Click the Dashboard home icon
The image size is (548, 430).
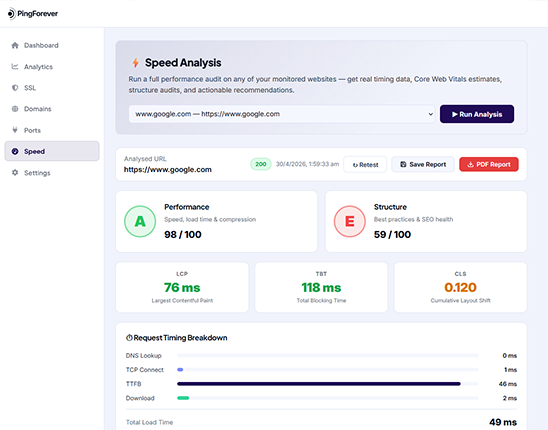click(x=15, y=45)
